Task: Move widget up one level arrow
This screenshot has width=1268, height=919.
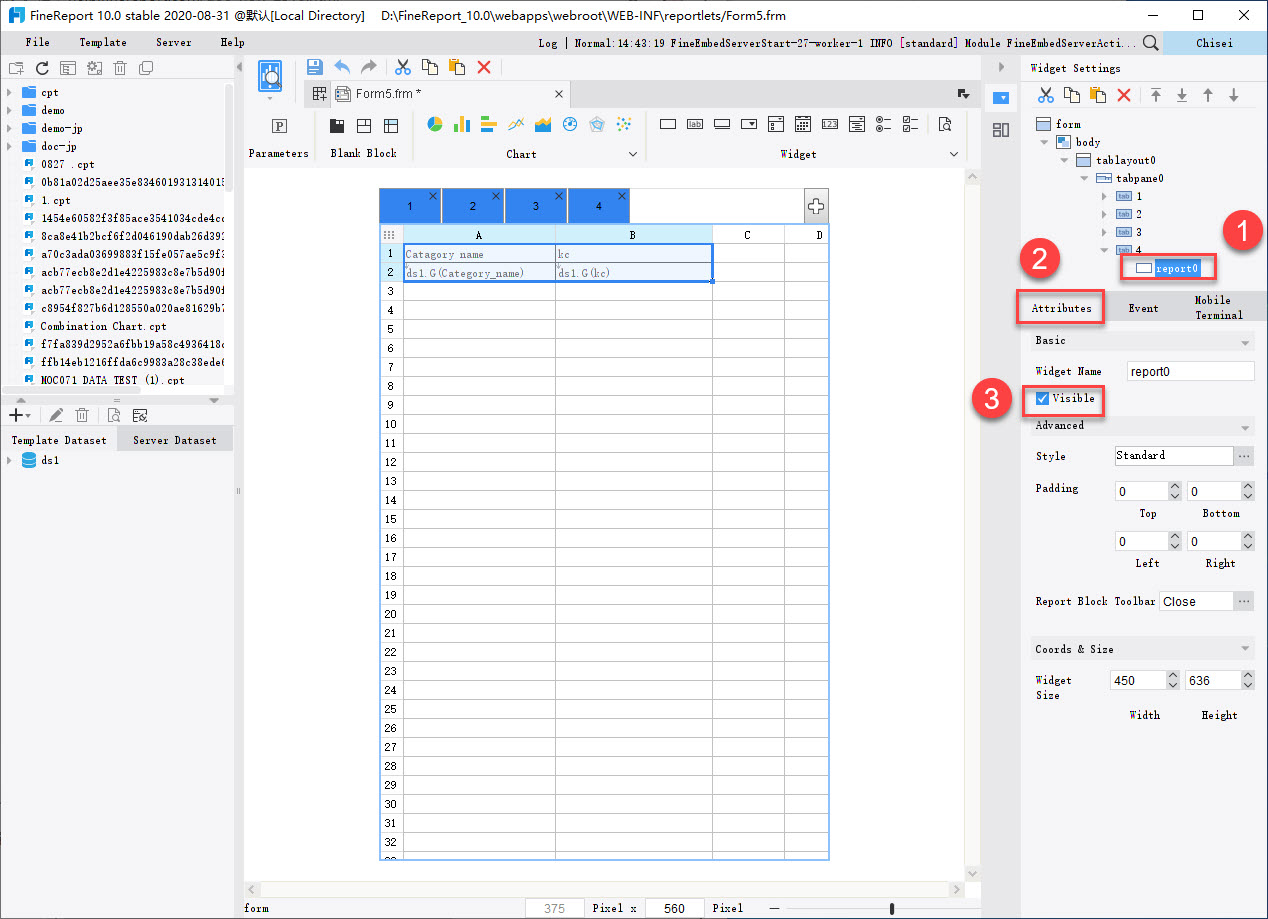Action: point(1208,95)
